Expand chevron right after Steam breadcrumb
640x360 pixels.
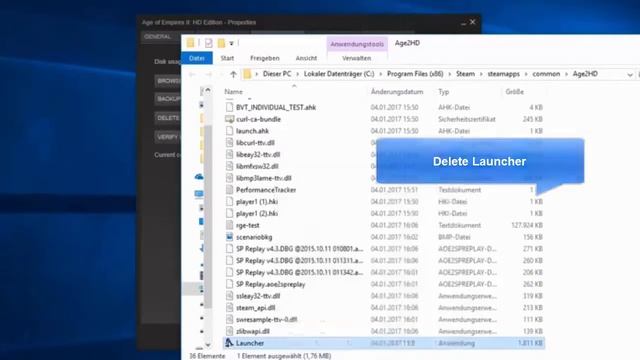(481, 74)
